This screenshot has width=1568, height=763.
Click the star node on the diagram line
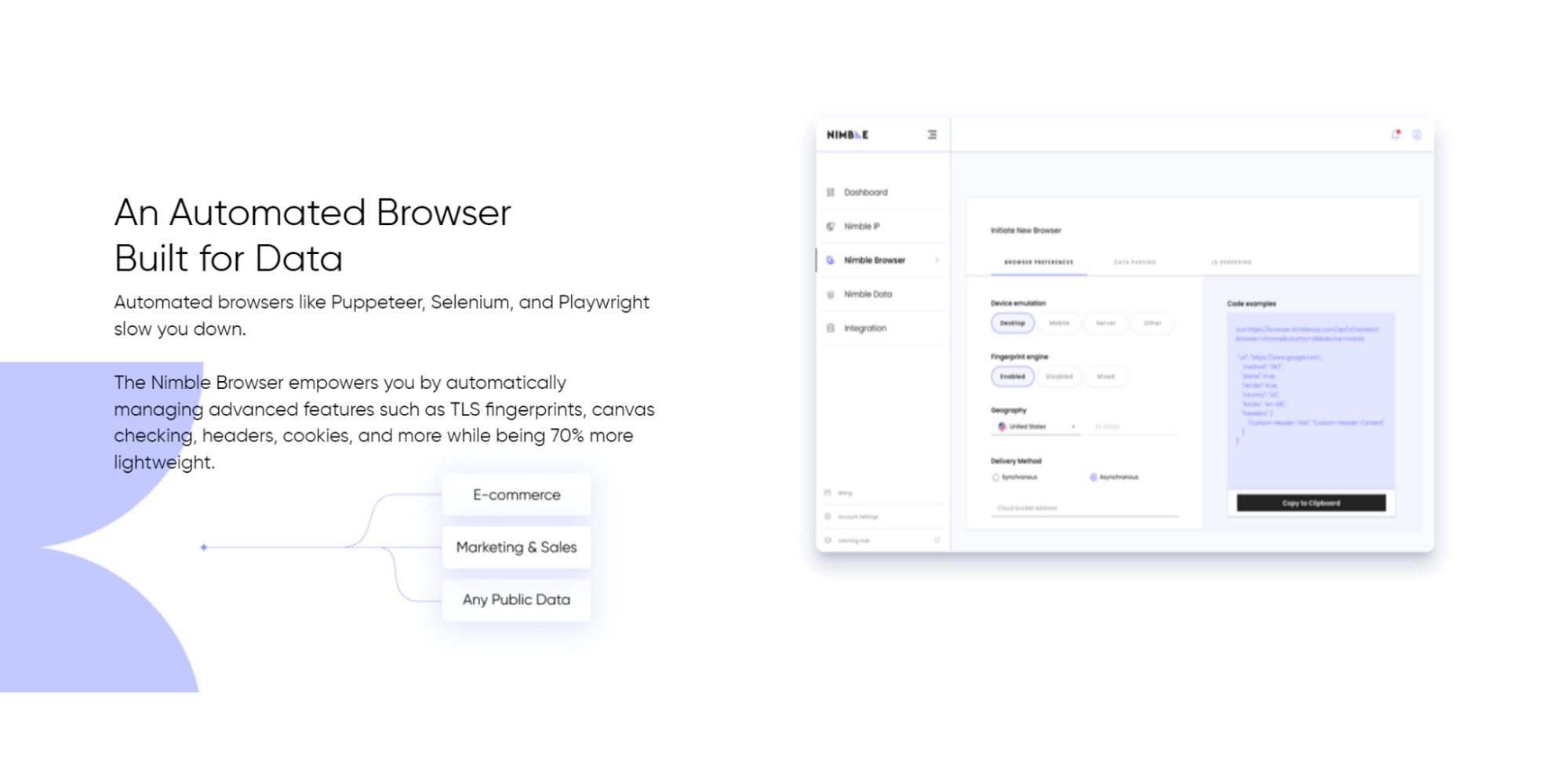[204, 547]
